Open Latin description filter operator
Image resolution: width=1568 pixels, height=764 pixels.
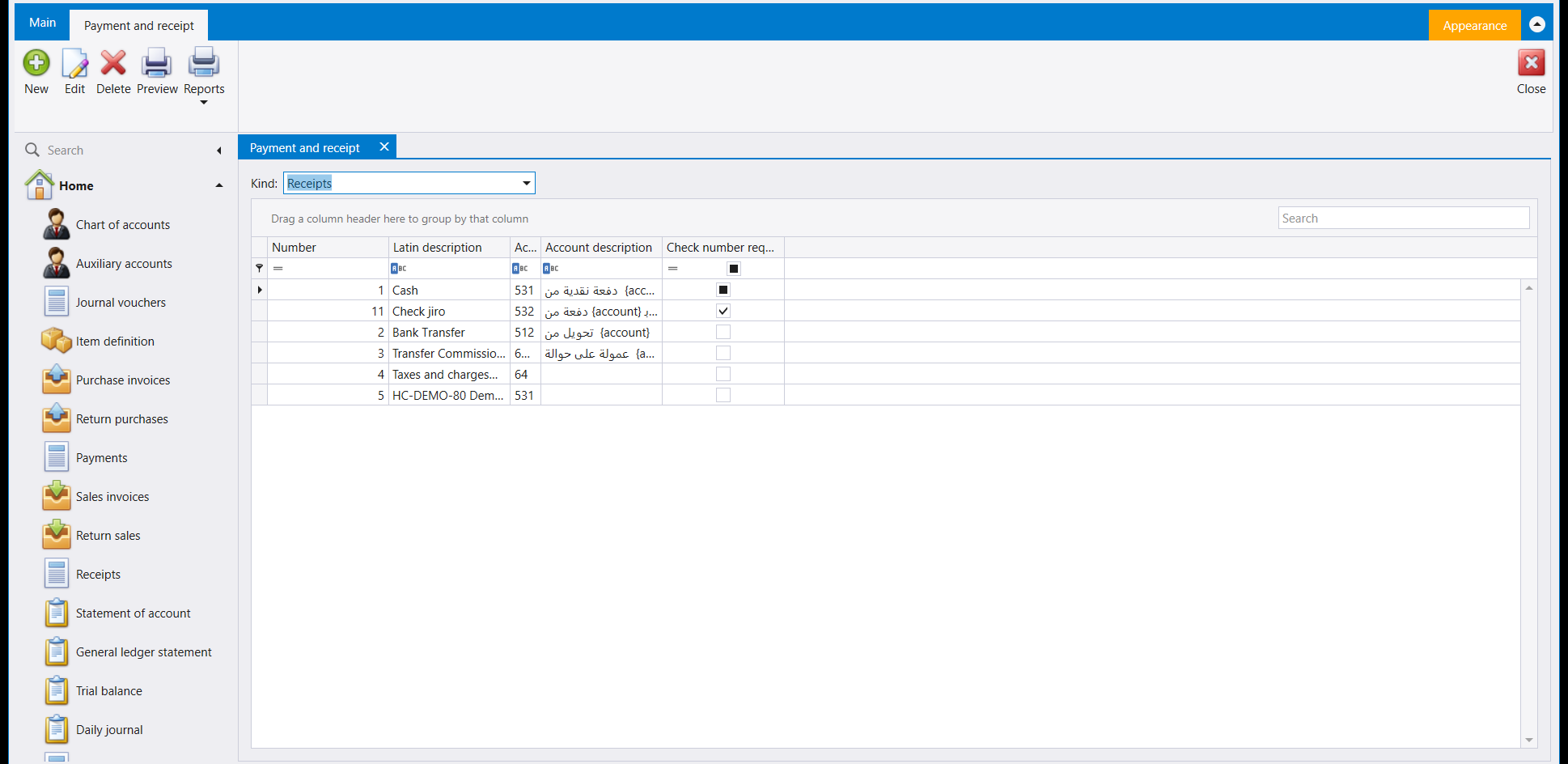(399, 269)
